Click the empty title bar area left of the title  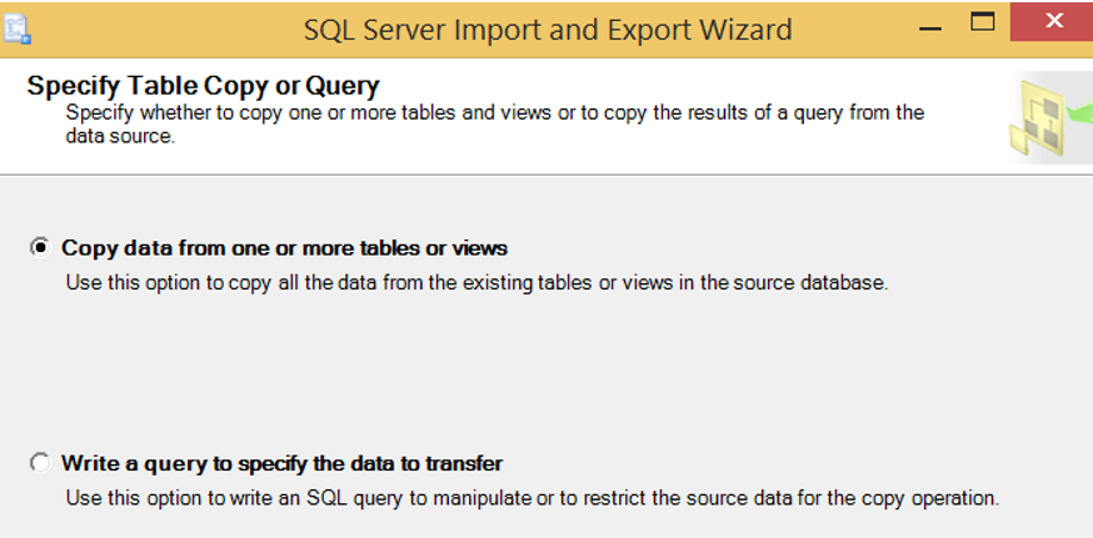[x=167, y=30]
